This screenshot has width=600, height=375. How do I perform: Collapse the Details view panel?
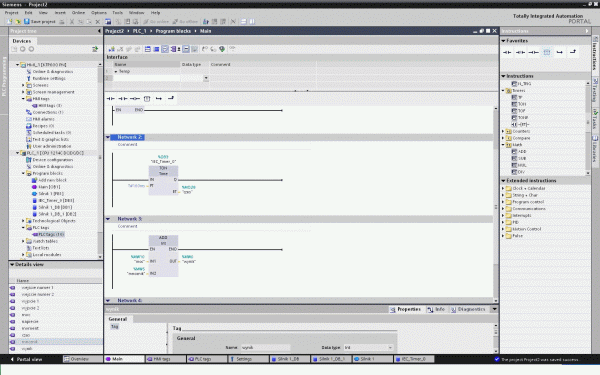[x=12, y=264]
